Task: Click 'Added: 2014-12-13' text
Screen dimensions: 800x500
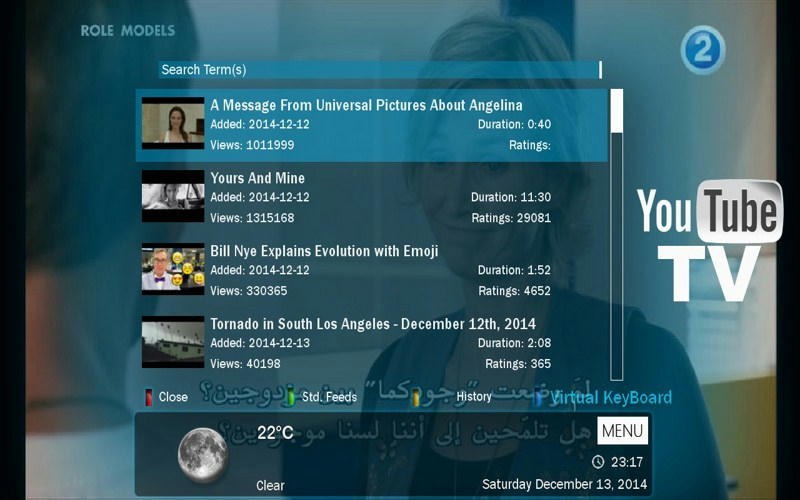Action: click(x=260, y=343)
